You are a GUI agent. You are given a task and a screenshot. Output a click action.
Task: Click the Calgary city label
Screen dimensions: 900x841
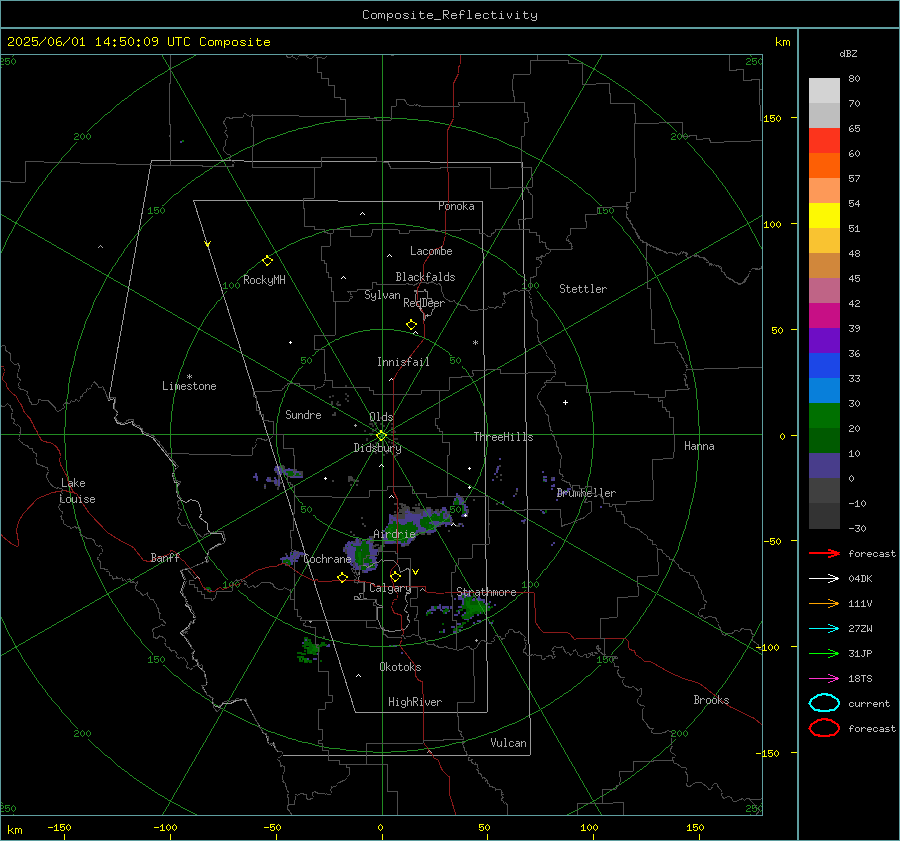[x=390, y=588]
